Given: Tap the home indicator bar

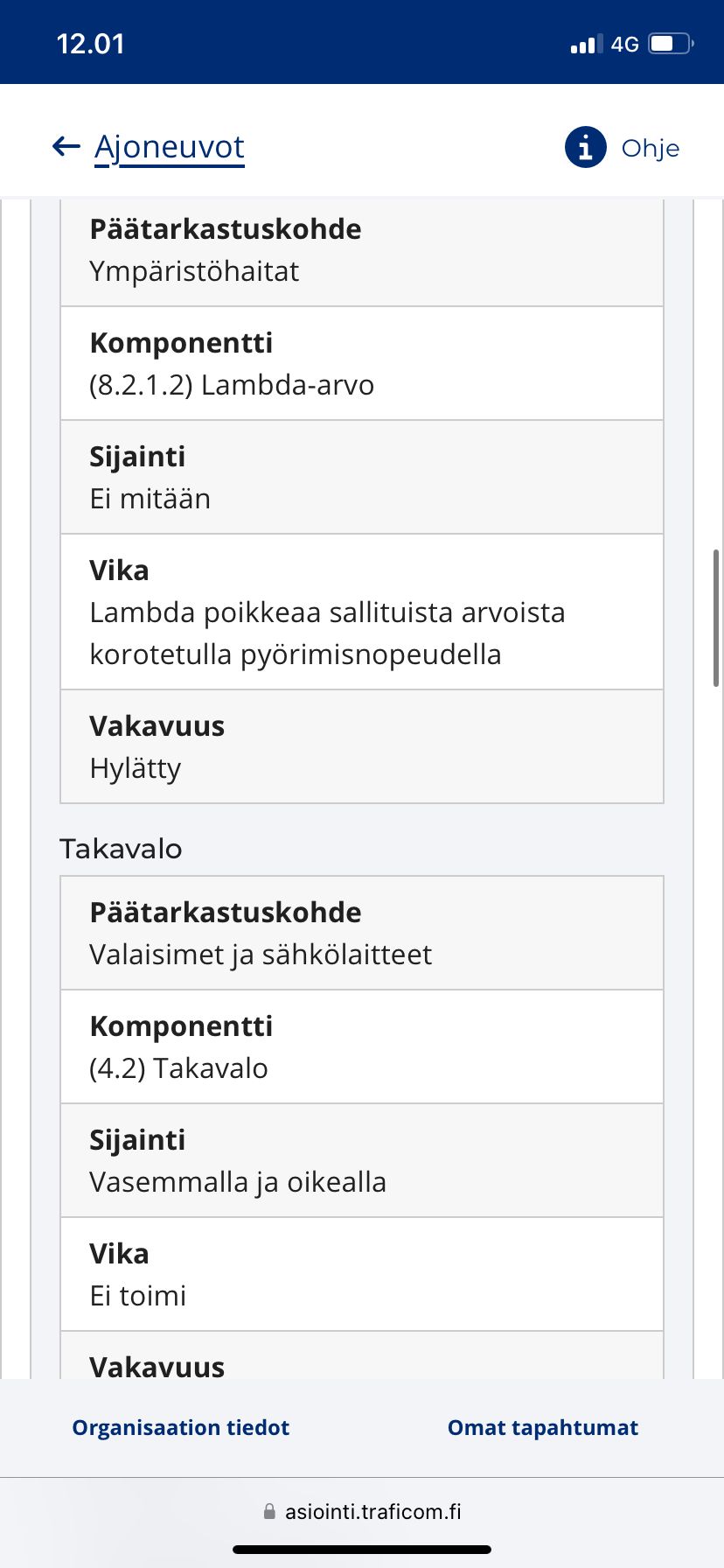Looking at the screenshot, I should 362,1550.
